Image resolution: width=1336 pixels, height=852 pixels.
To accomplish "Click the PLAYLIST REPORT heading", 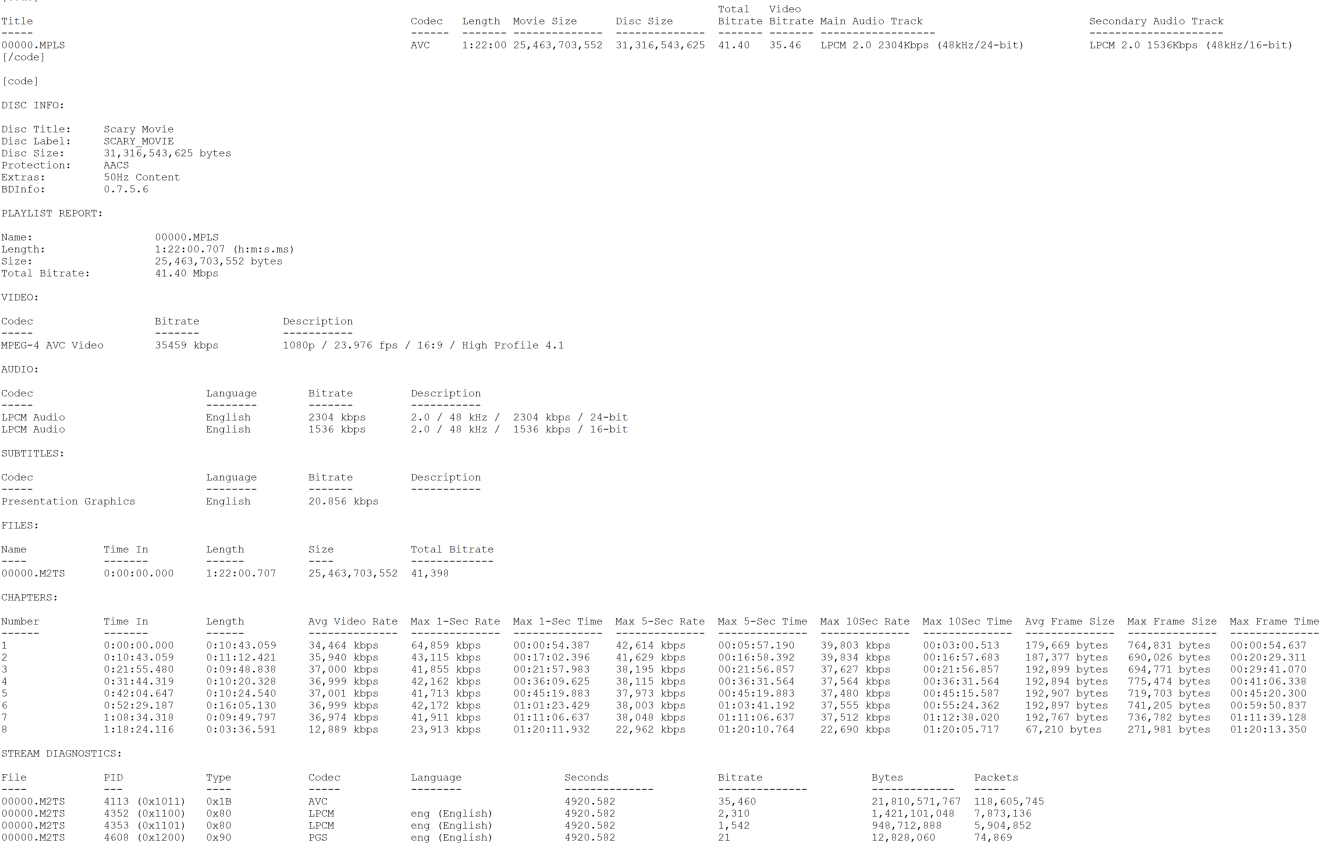I will tap(51, 213).
